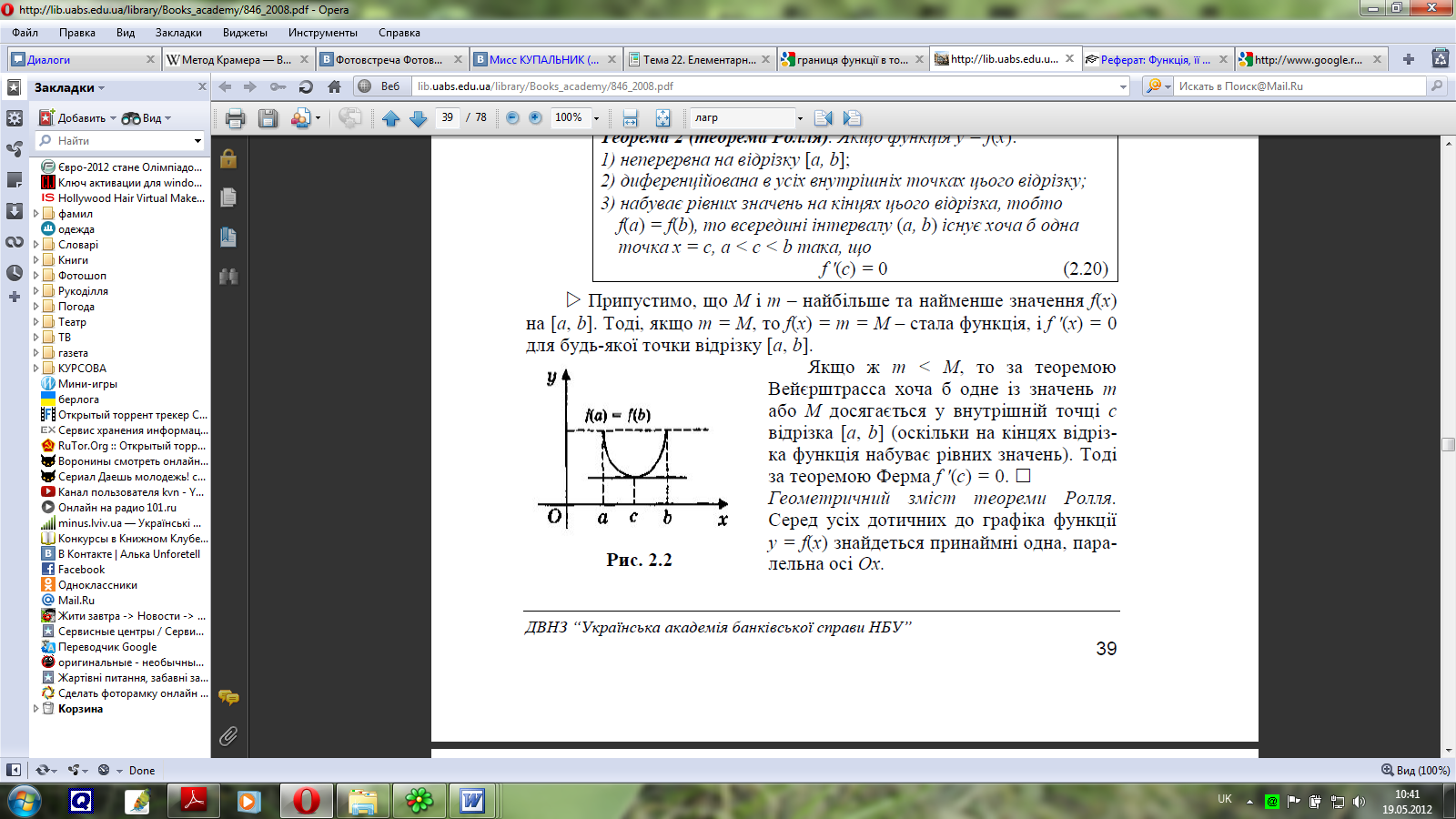The width and height of the screenshot is (1456, 819).
Task: Click the page vertical scrollbar thumb
Action: pos(1448,444)
